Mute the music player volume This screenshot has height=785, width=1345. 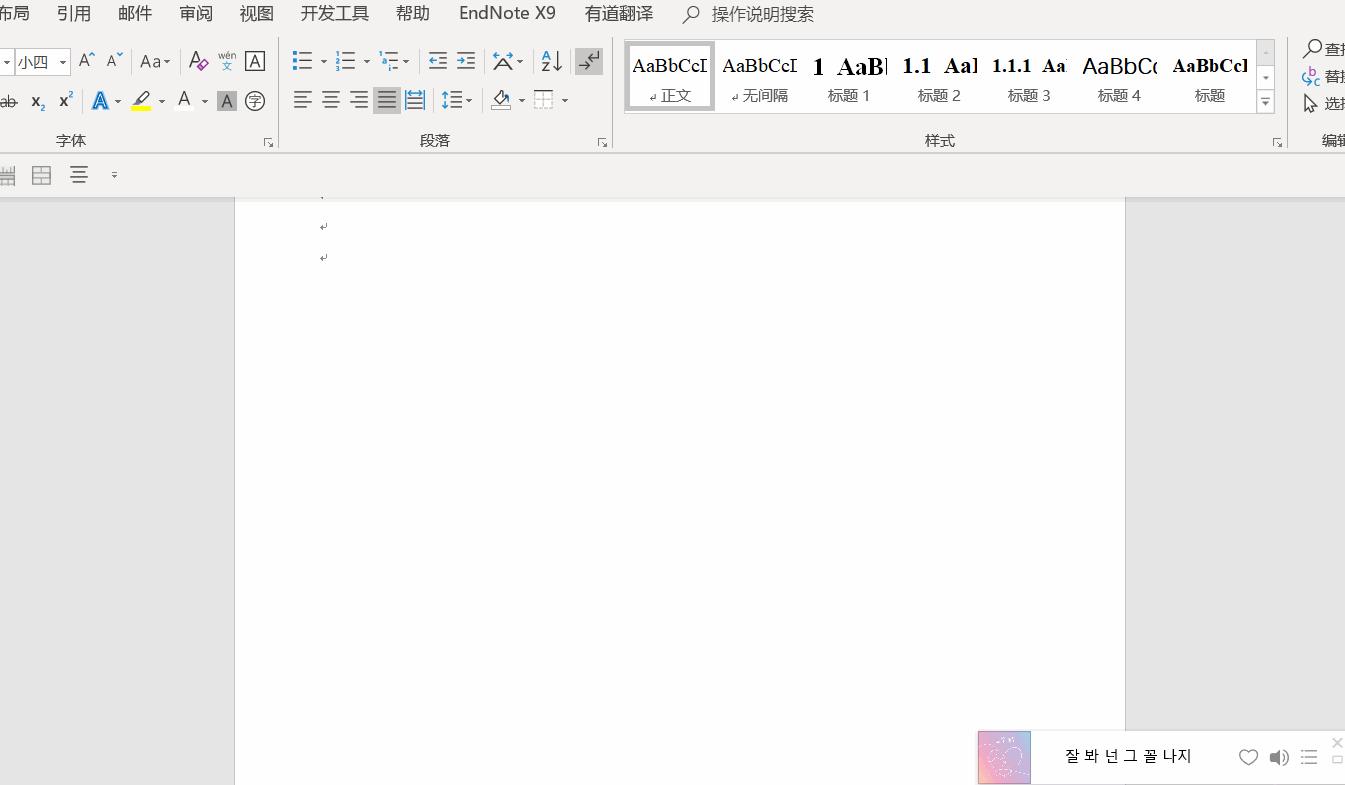tap(1279, 757)
